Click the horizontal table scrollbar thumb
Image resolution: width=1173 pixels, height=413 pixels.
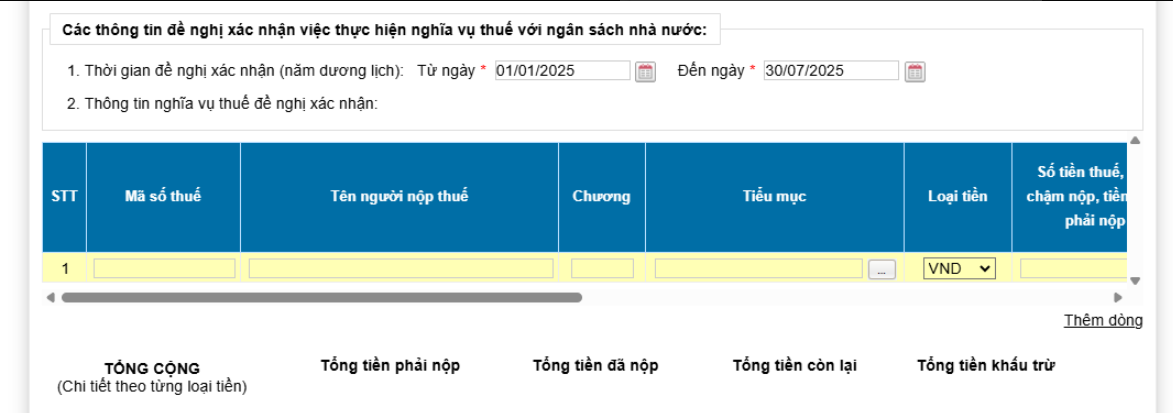click(x=321, y=297)
